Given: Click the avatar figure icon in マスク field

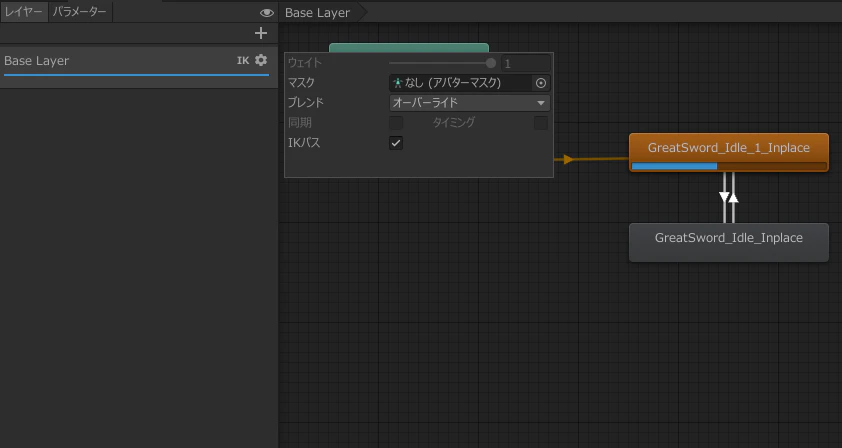Looking at the screenshot, I should (397, 83).
